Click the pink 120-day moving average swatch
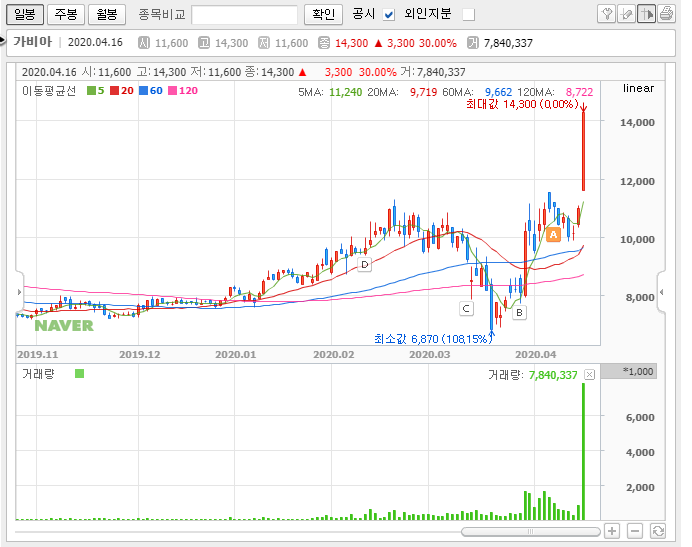 click(173, 91)
